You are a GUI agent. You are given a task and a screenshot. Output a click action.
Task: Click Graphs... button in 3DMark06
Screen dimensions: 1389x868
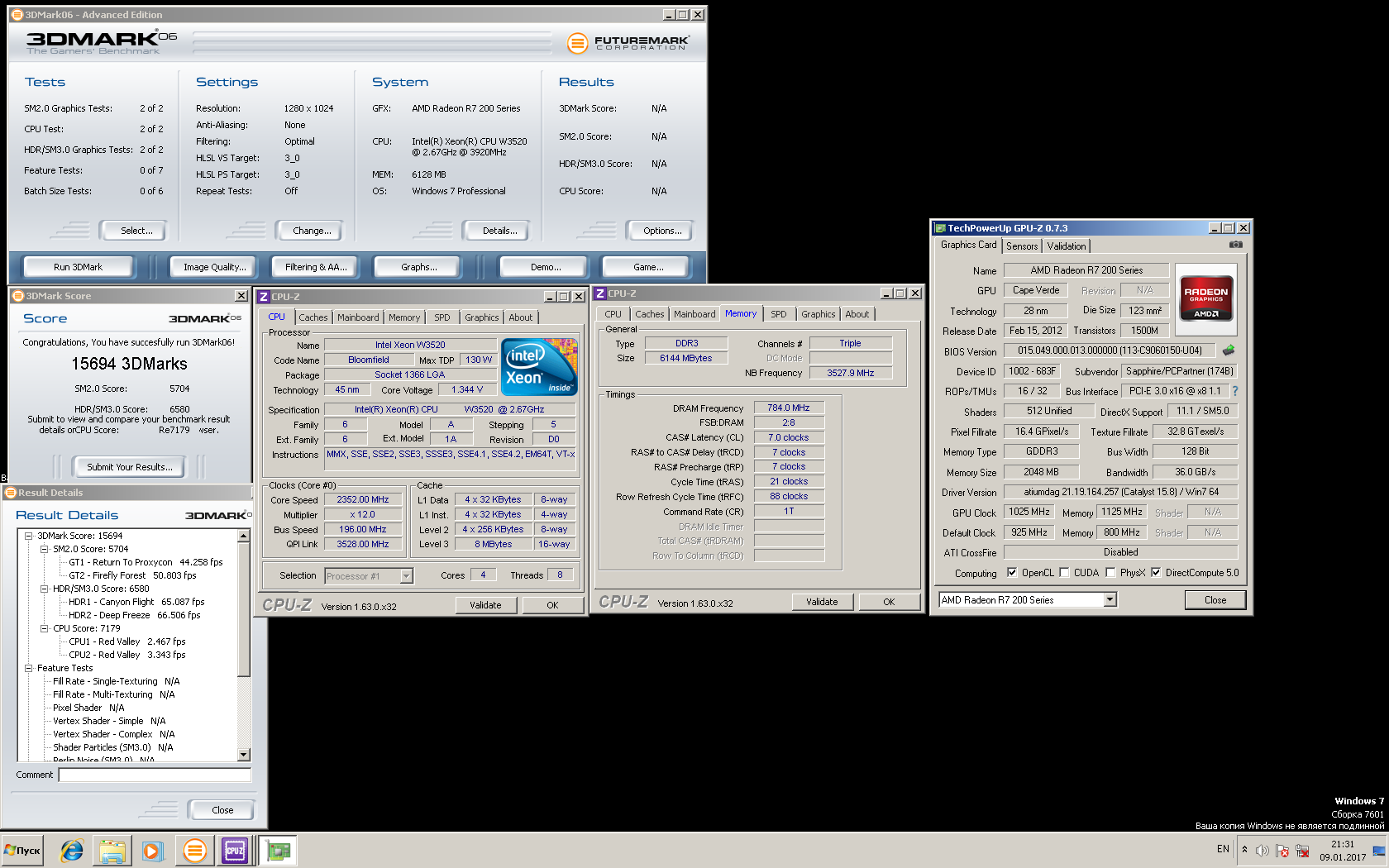click(419, 267)
